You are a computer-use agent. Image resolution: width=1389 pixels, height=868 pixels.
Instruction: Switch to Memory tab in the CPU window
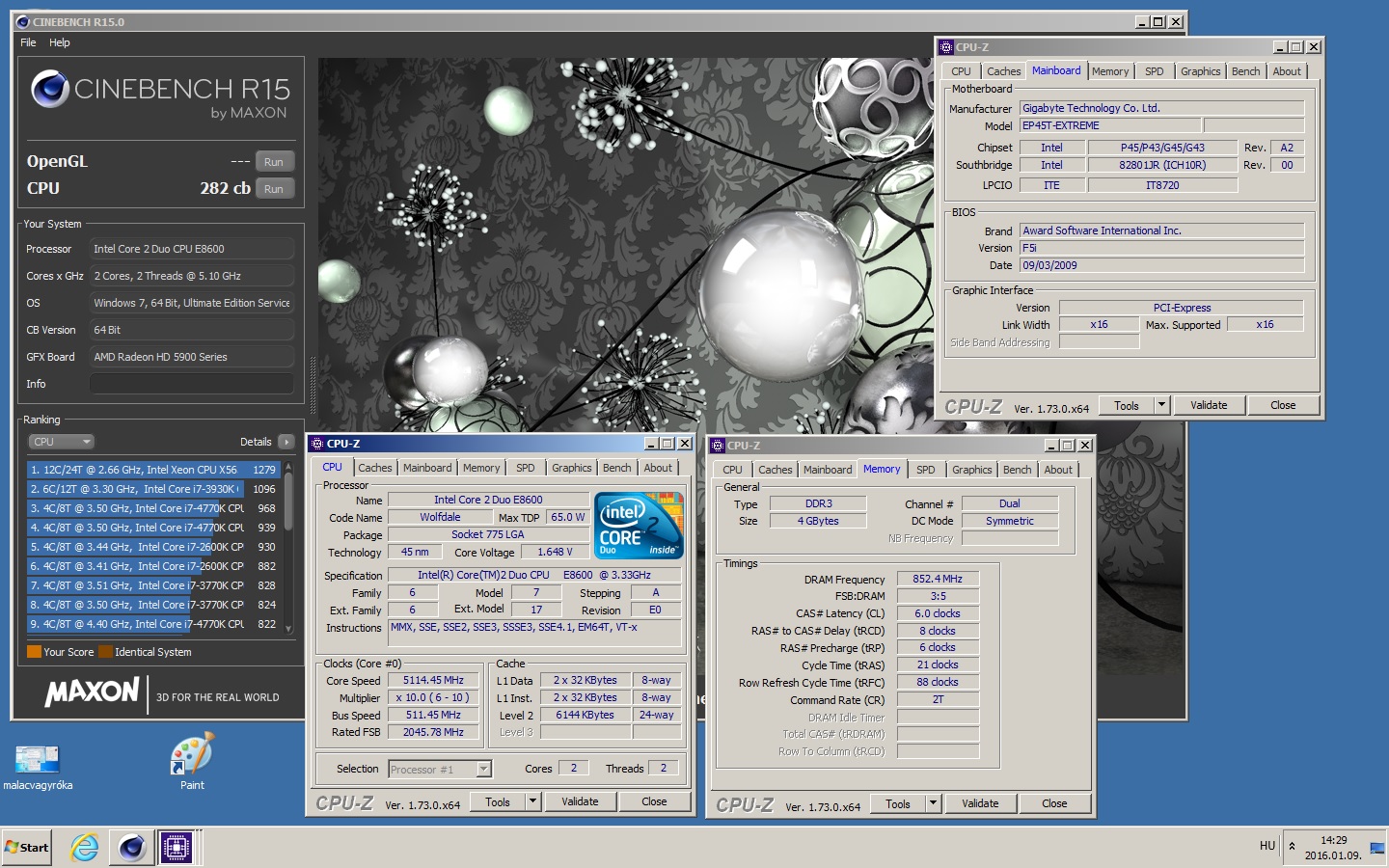(x=481, y=468)
